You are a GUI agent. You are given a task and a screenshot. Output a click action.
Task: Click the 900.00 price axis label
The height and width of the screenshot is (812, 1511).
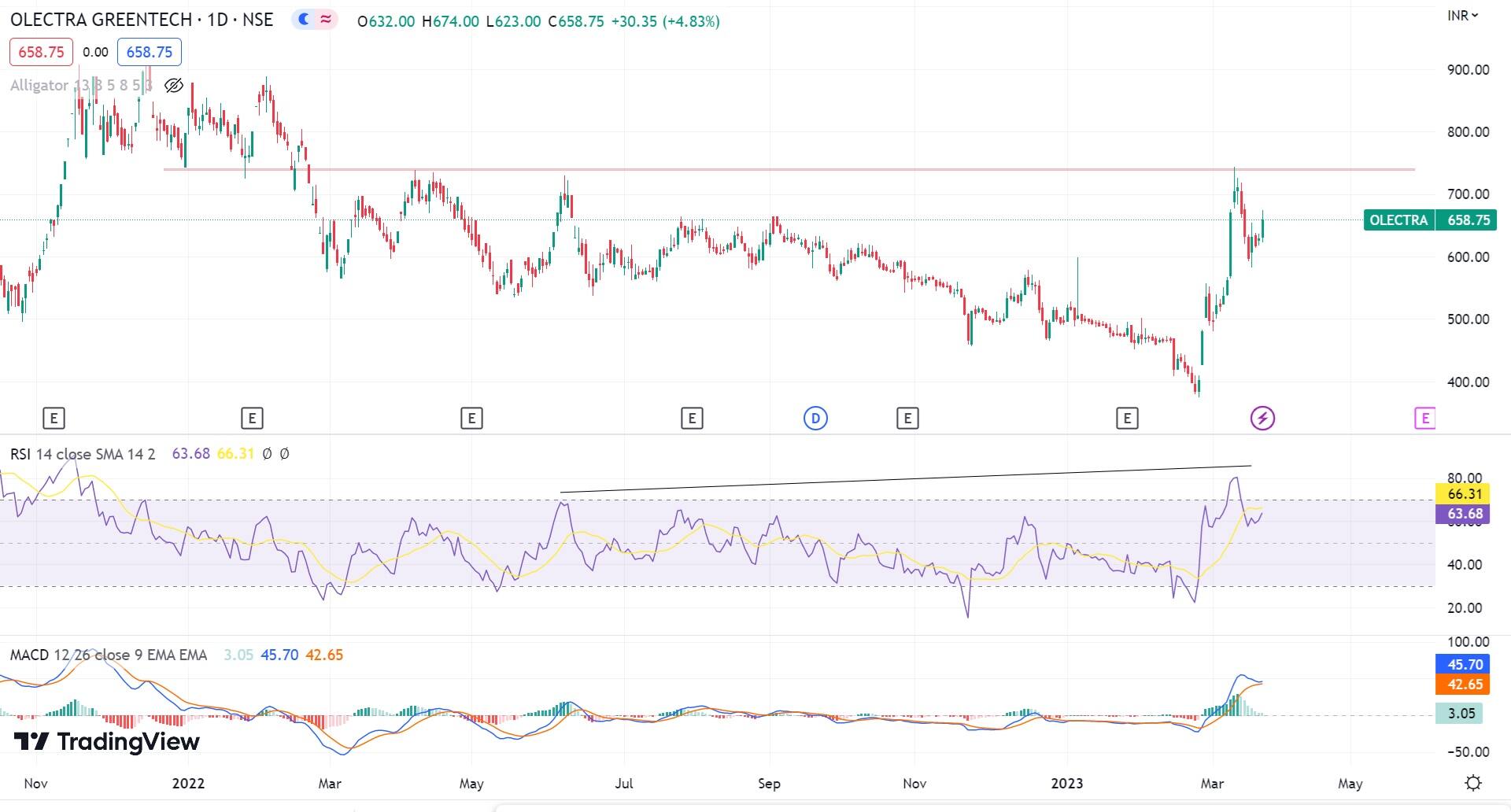[1468, 69]
